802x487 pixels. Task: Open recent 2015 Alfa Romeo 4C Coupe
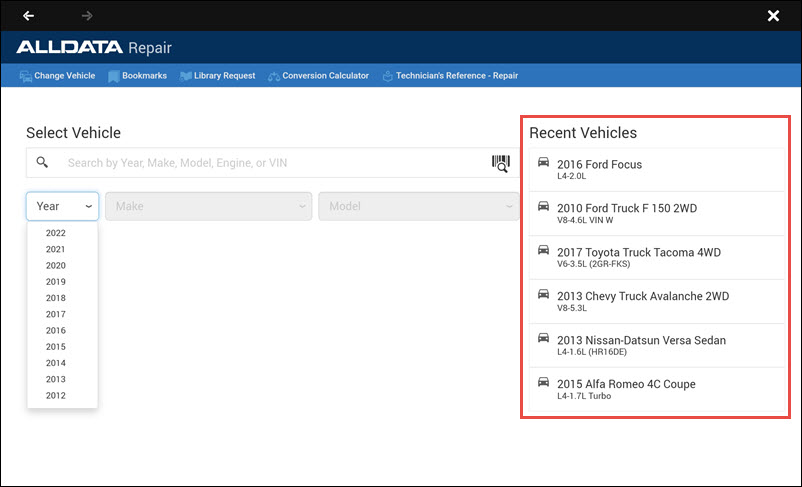point(657,389)
